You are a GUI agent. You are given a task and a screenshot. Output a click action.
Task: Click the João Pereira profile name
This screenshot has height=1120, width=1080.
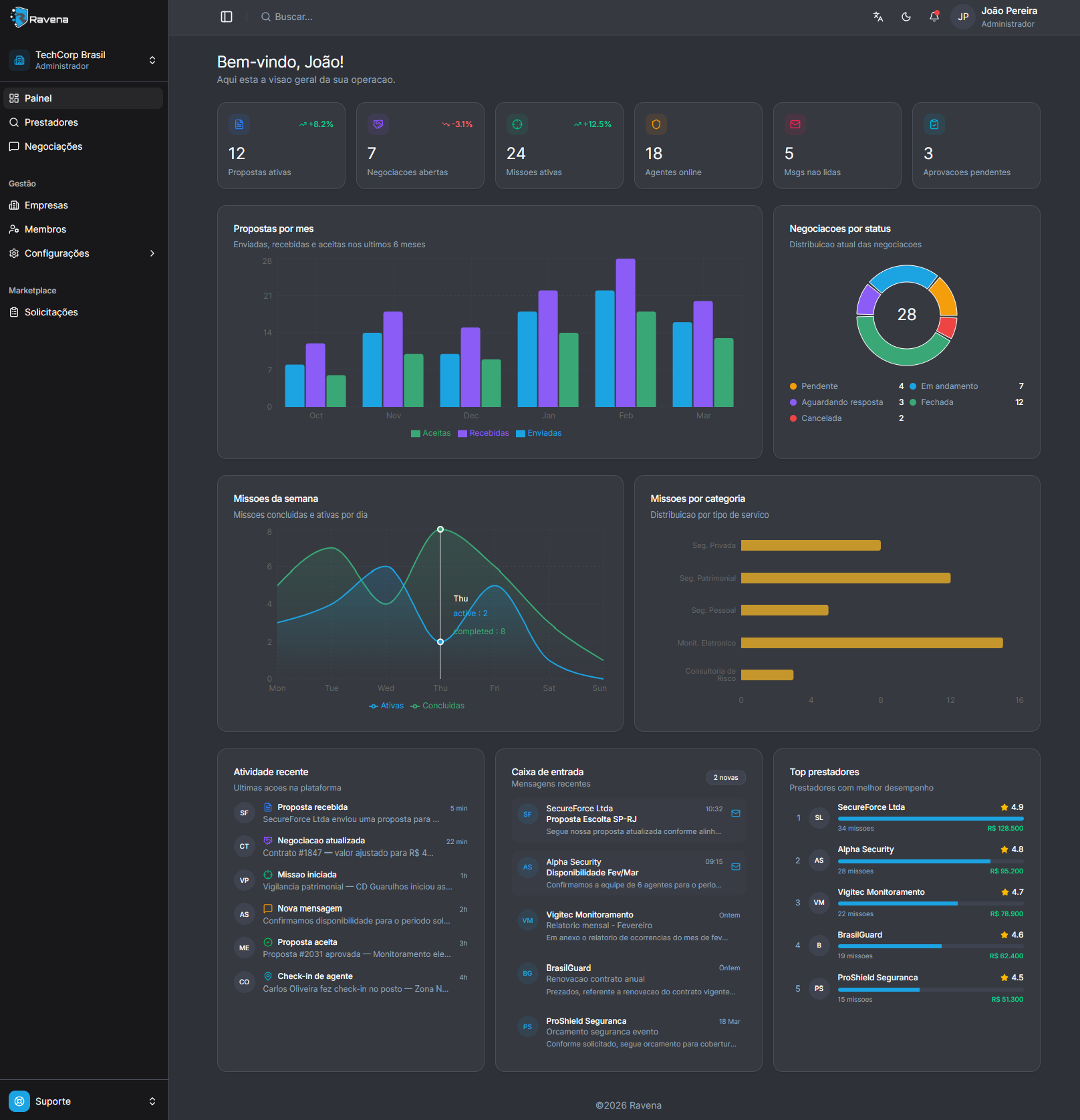1009,11
